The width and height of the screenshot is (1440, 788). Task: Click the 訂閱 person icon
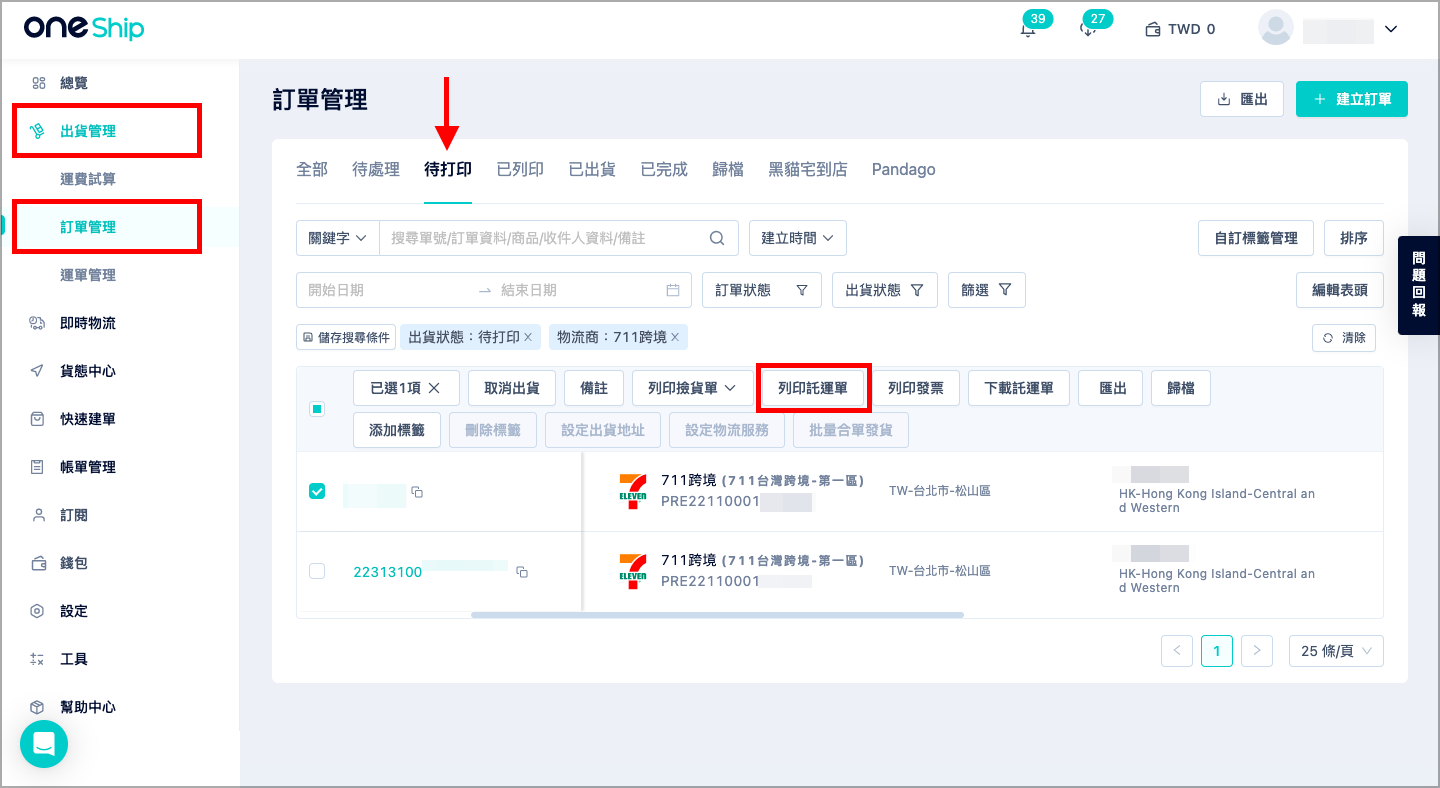(x=38, y=515)
